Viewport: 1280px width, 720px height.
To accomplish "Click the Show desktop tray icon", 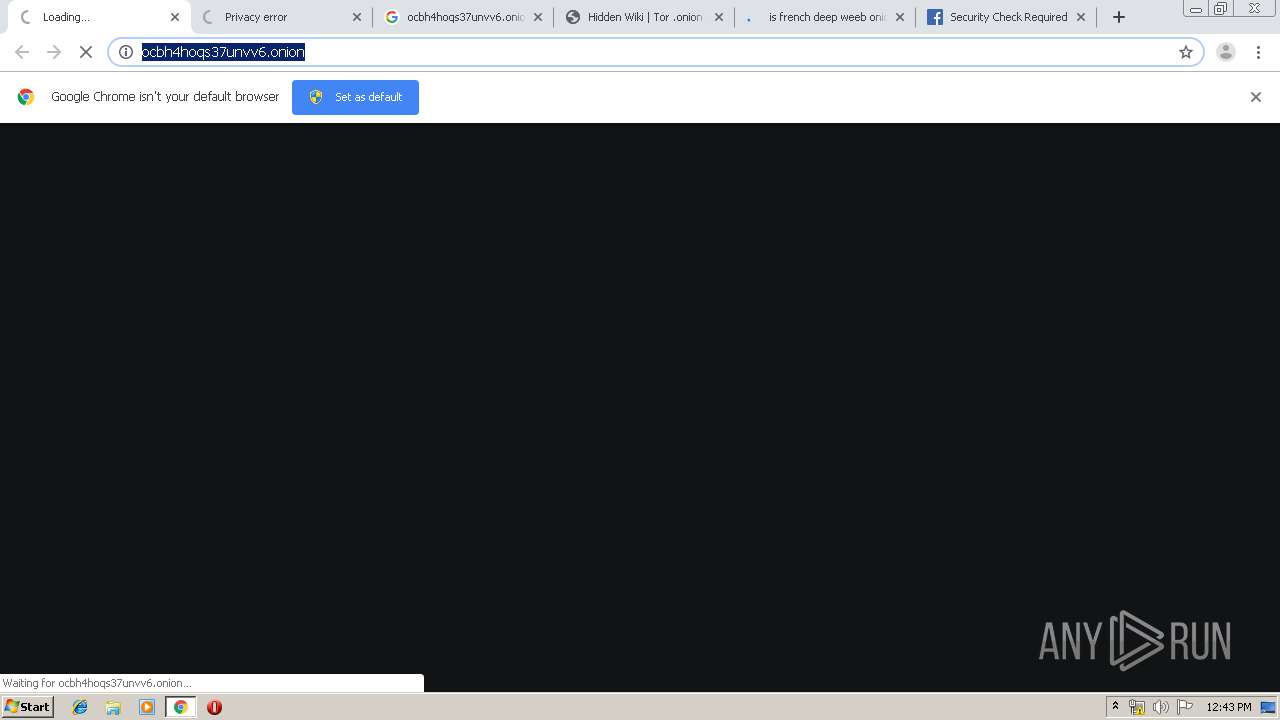I will click(x=1268, y=707).
